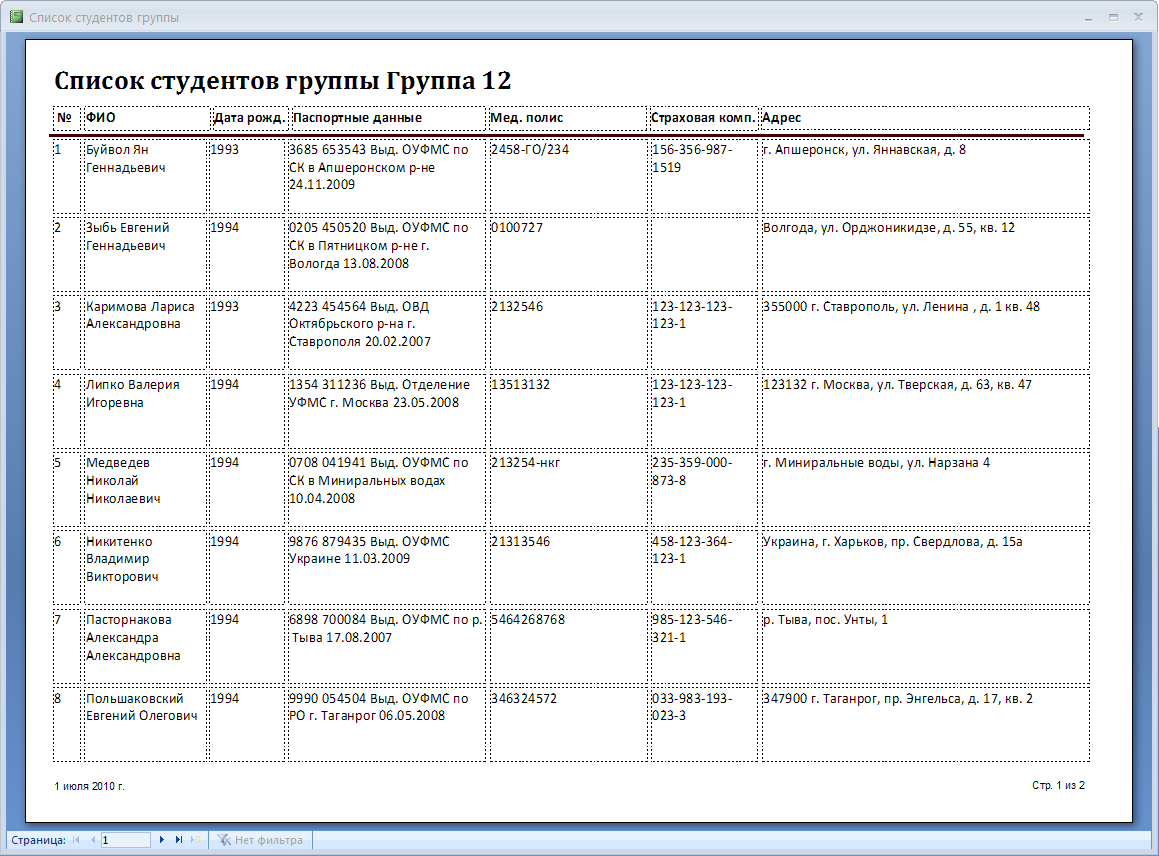Click the report icon in the title bar
Viewport: 1159px width, 856px height.
click(x=15, y=18)
